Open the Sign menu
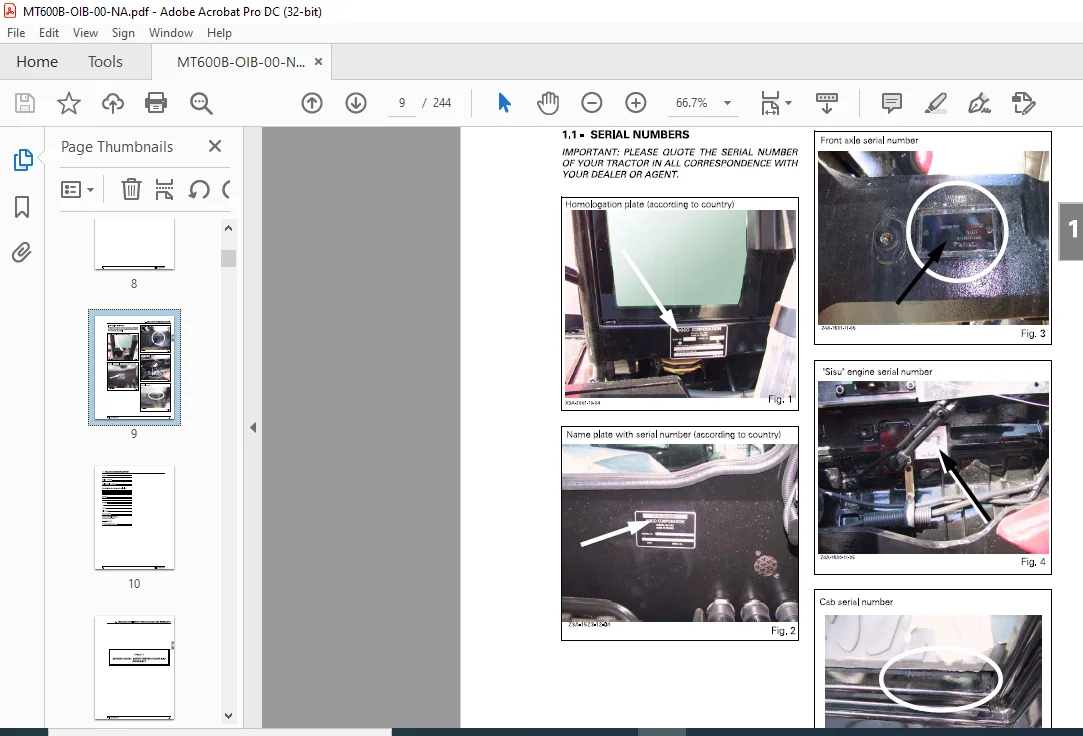The image size is (1083, 736). (x=123, y=32)
